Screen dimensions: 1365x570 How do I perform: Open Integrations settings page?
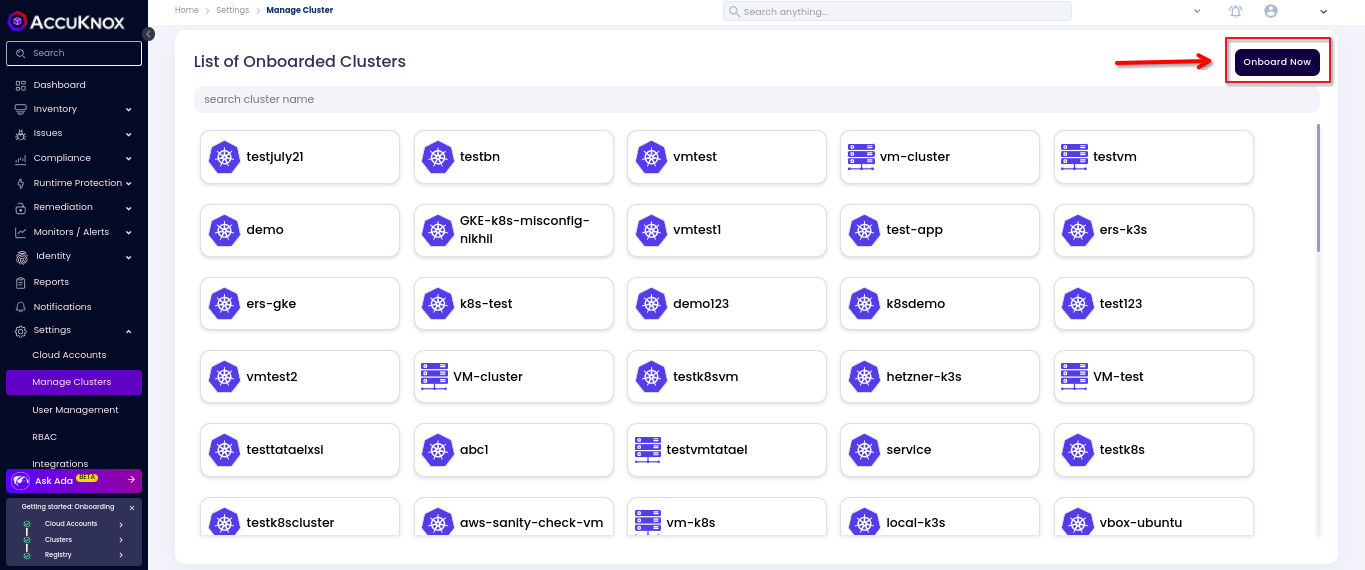pyautogui.click(x=60, y=463)
